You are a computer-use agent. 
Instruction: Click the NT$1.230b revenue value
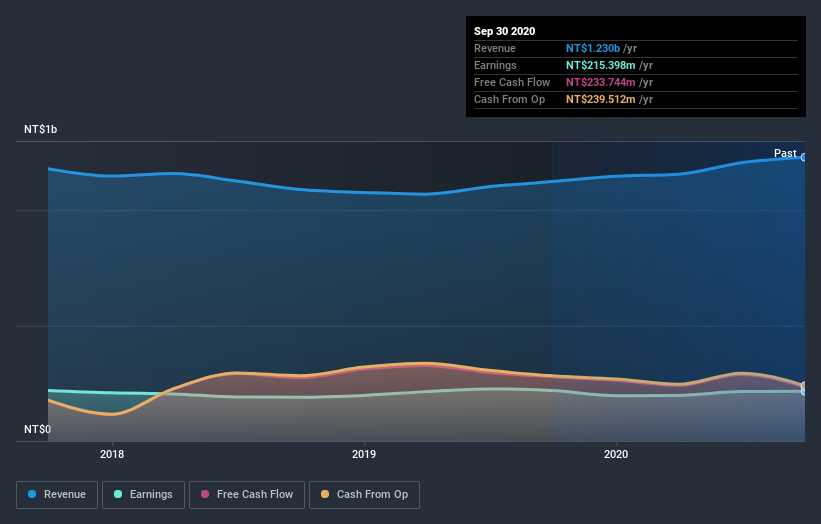[593, 48]
